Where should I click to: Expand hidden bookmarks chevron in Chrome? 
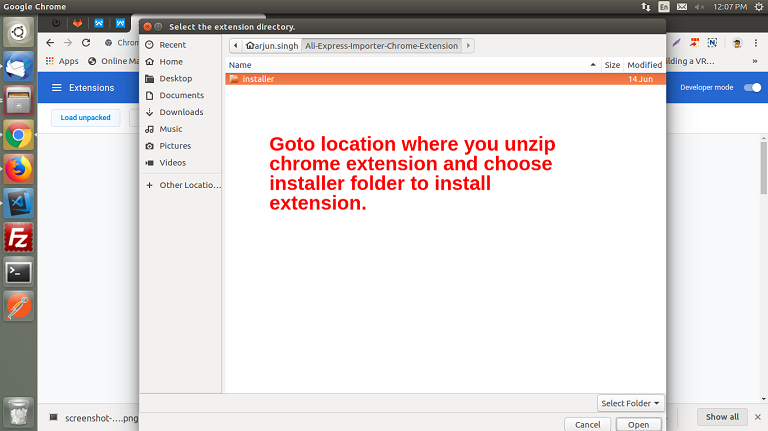pyautogui.click(x=755, y=61)
